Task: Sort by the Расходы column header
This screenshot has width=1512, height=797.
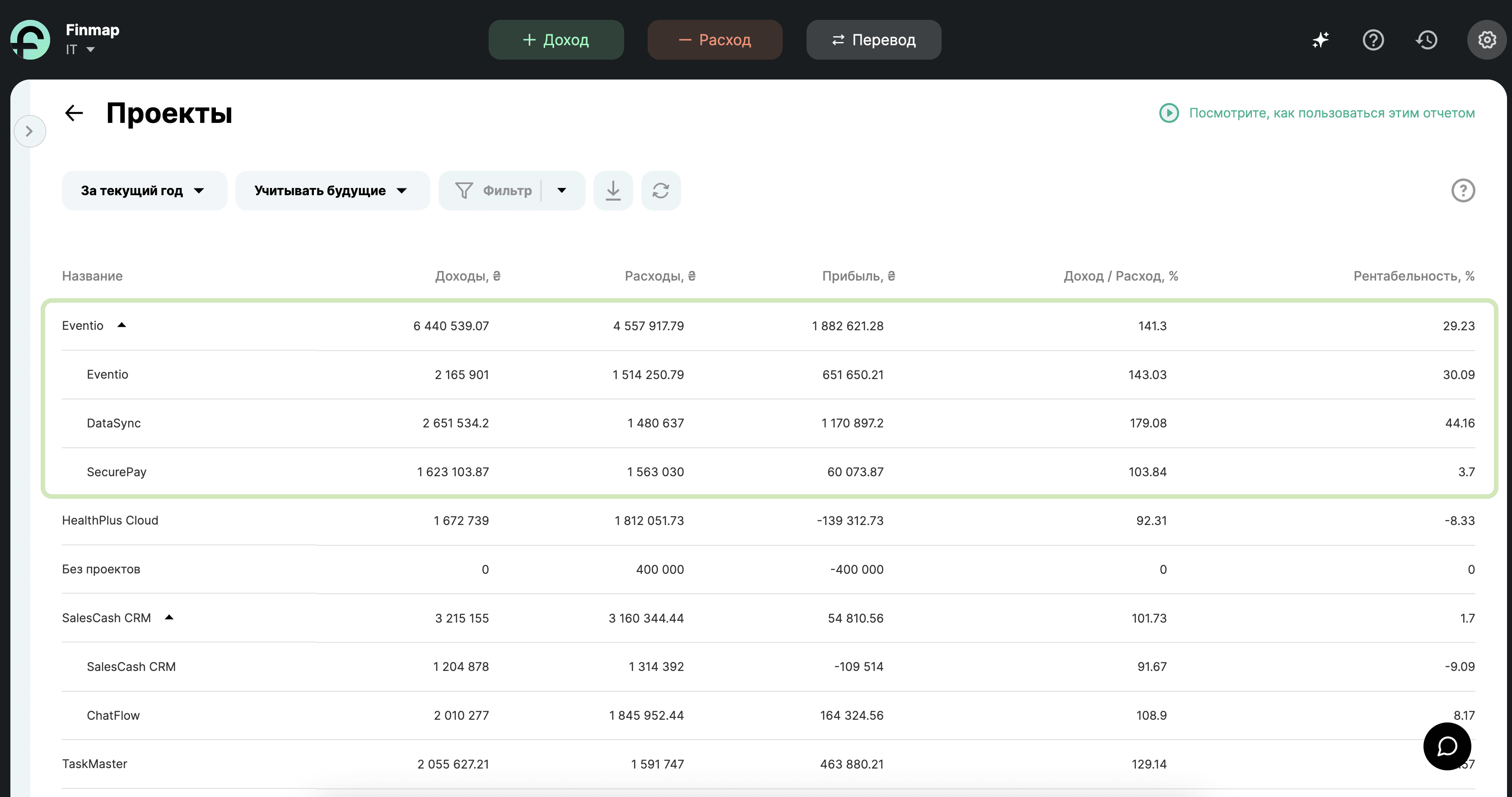Action: click(660, 276)
